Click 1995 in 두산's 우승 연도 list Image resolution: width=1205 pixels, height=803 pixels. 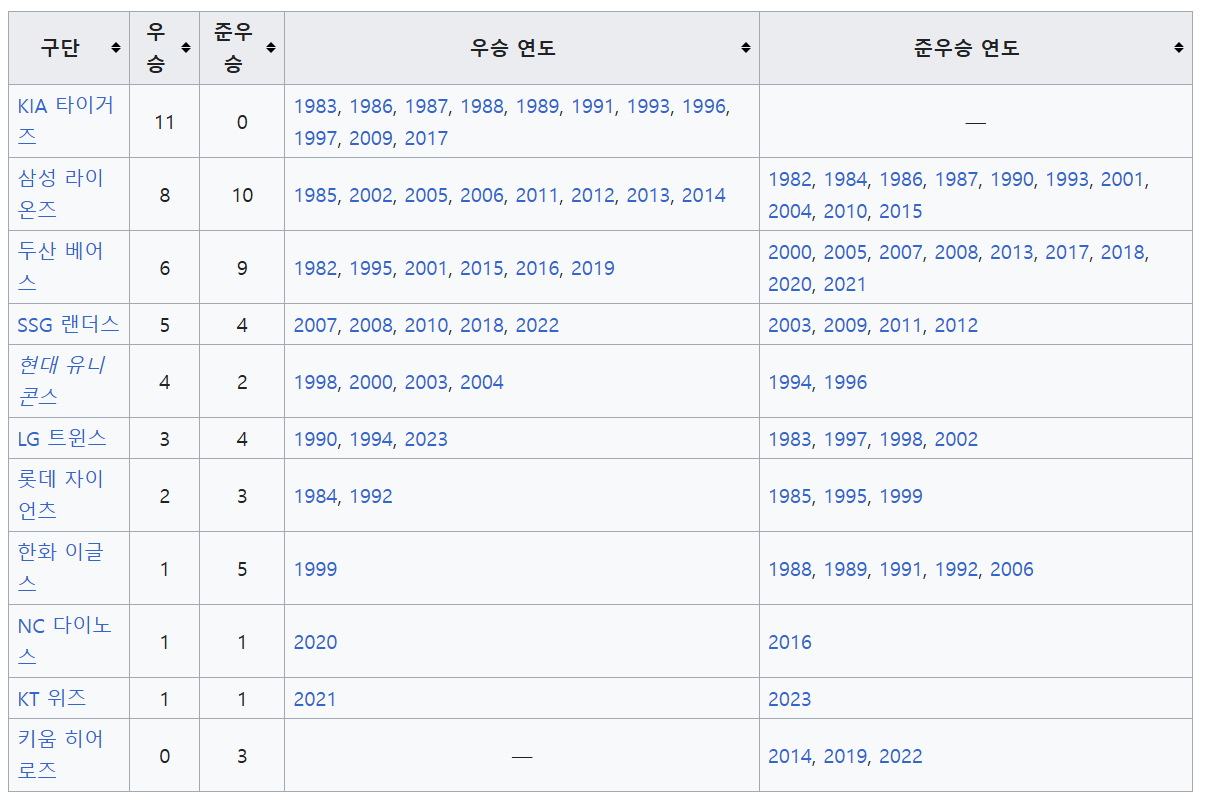(x=371, y=268)
